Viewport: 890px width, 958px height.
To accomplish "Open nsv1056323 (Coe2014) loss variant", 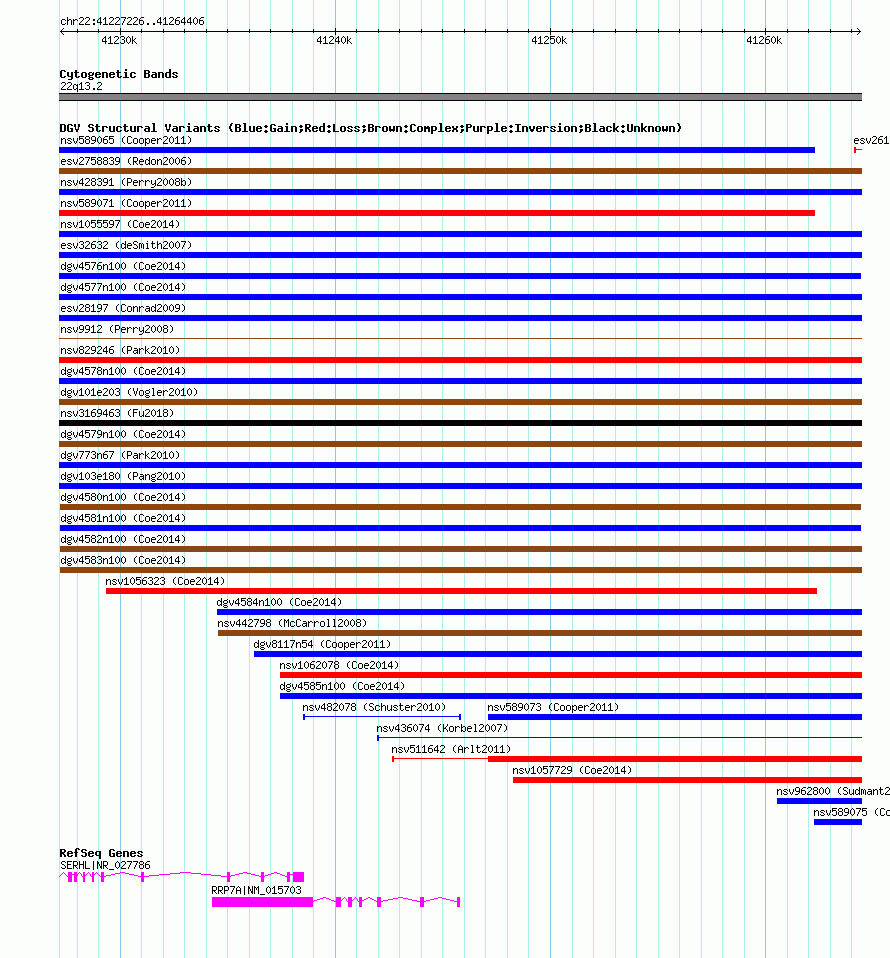I will pyautogui.click(x=461, y=591).
